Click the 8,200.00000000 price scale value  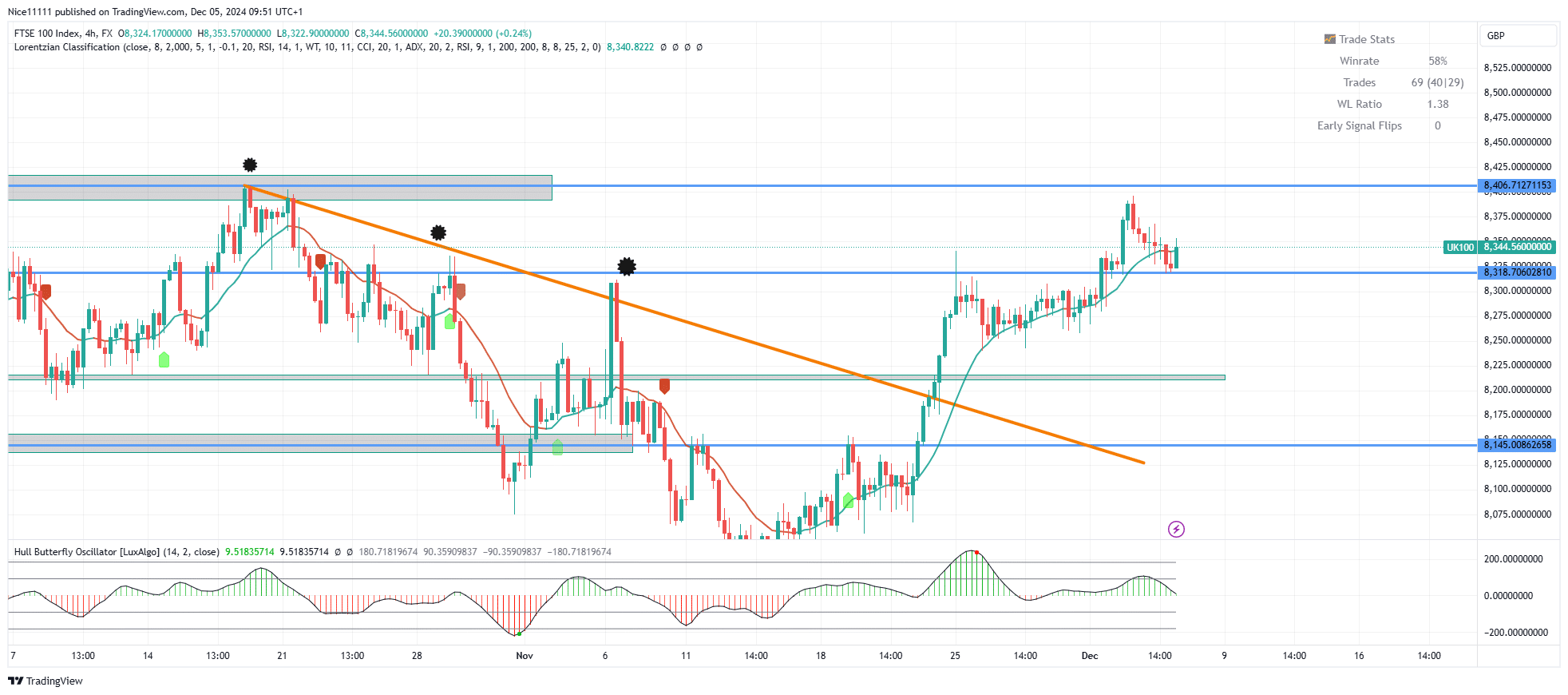(x=1518, y=390)
